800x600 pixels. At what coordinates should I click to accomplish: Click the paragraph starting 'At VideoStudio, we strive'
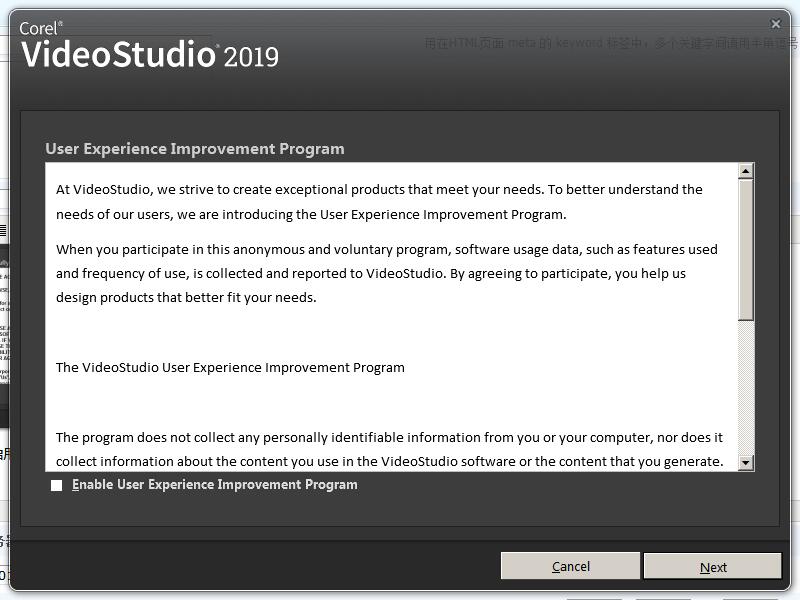tap(379, 202)
